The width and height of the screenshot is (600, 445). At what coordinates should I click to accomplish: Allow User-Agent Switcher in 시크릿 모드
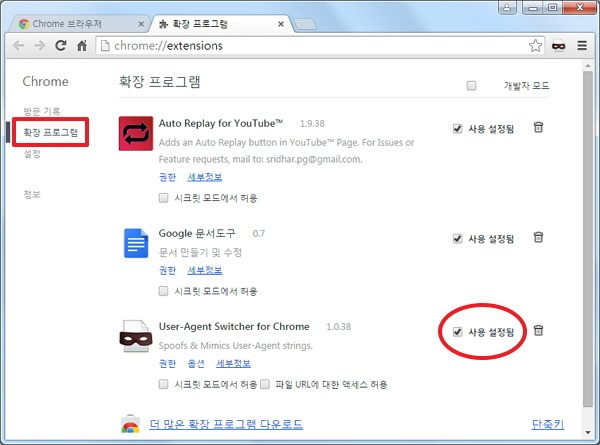click(x=163, y=384)
